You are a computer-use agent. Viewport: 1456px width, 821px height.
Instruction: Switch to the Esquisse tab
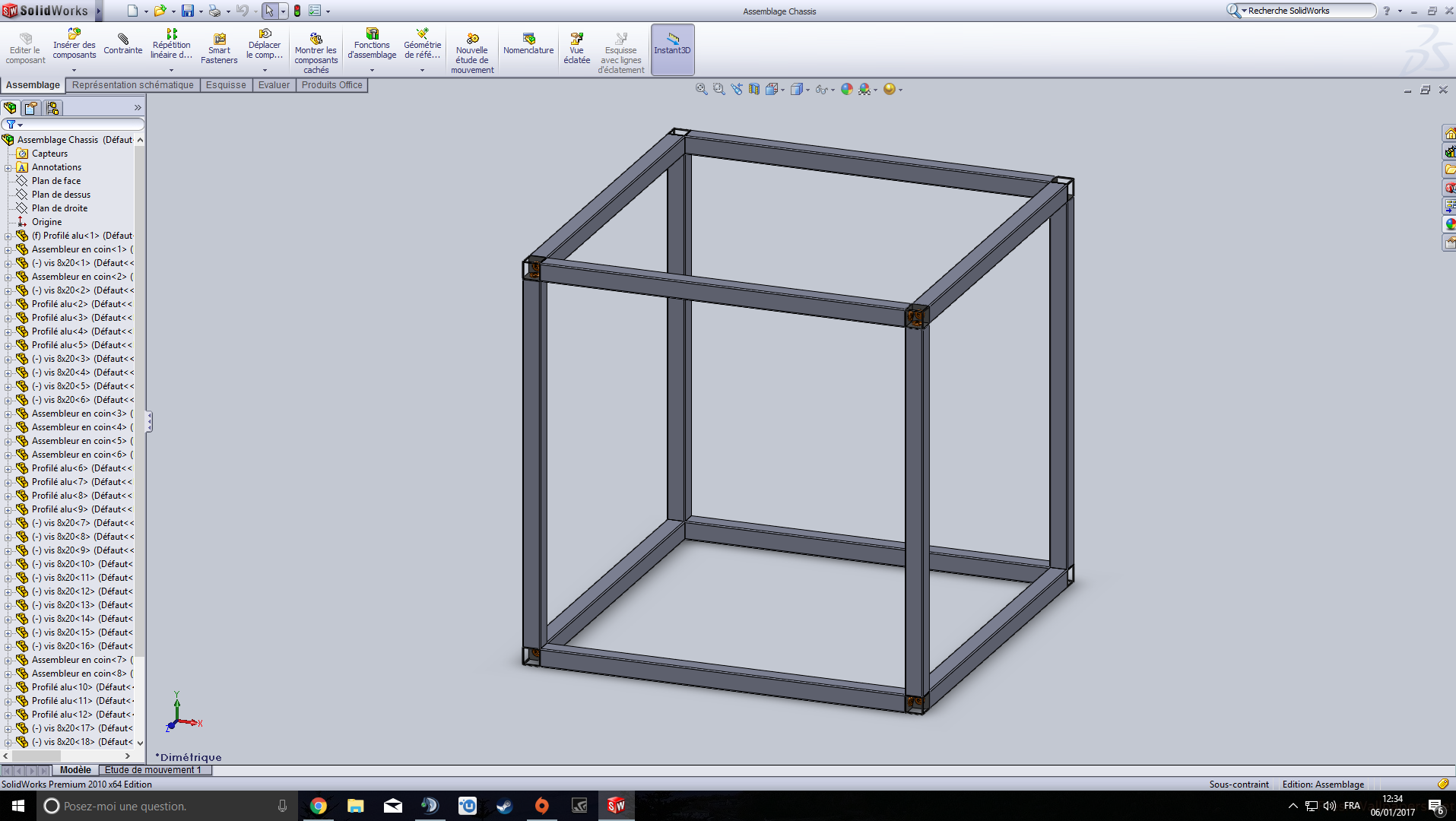point(226,85)
